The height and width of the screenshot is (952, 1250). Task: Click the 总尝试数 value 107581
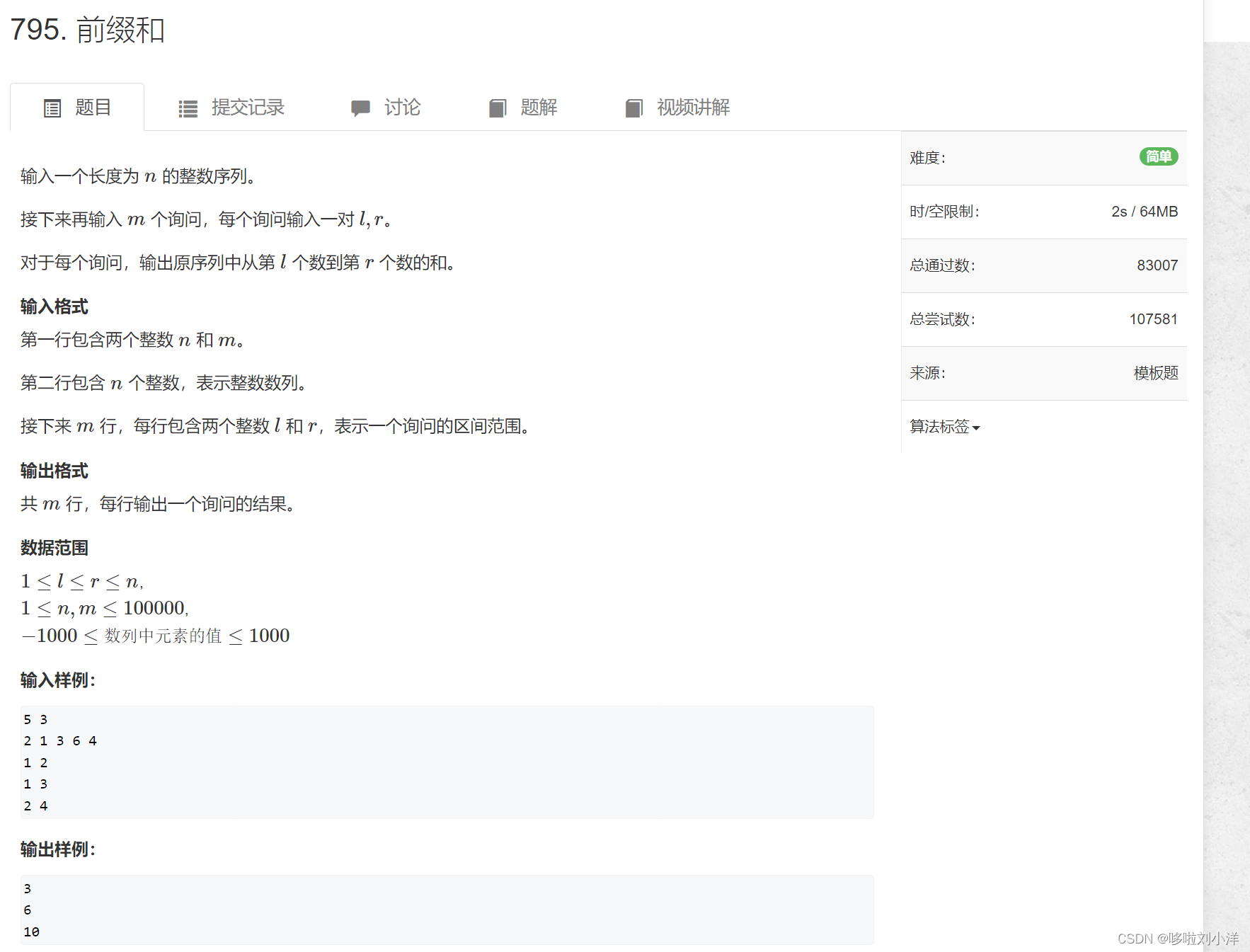(1154, 319)
